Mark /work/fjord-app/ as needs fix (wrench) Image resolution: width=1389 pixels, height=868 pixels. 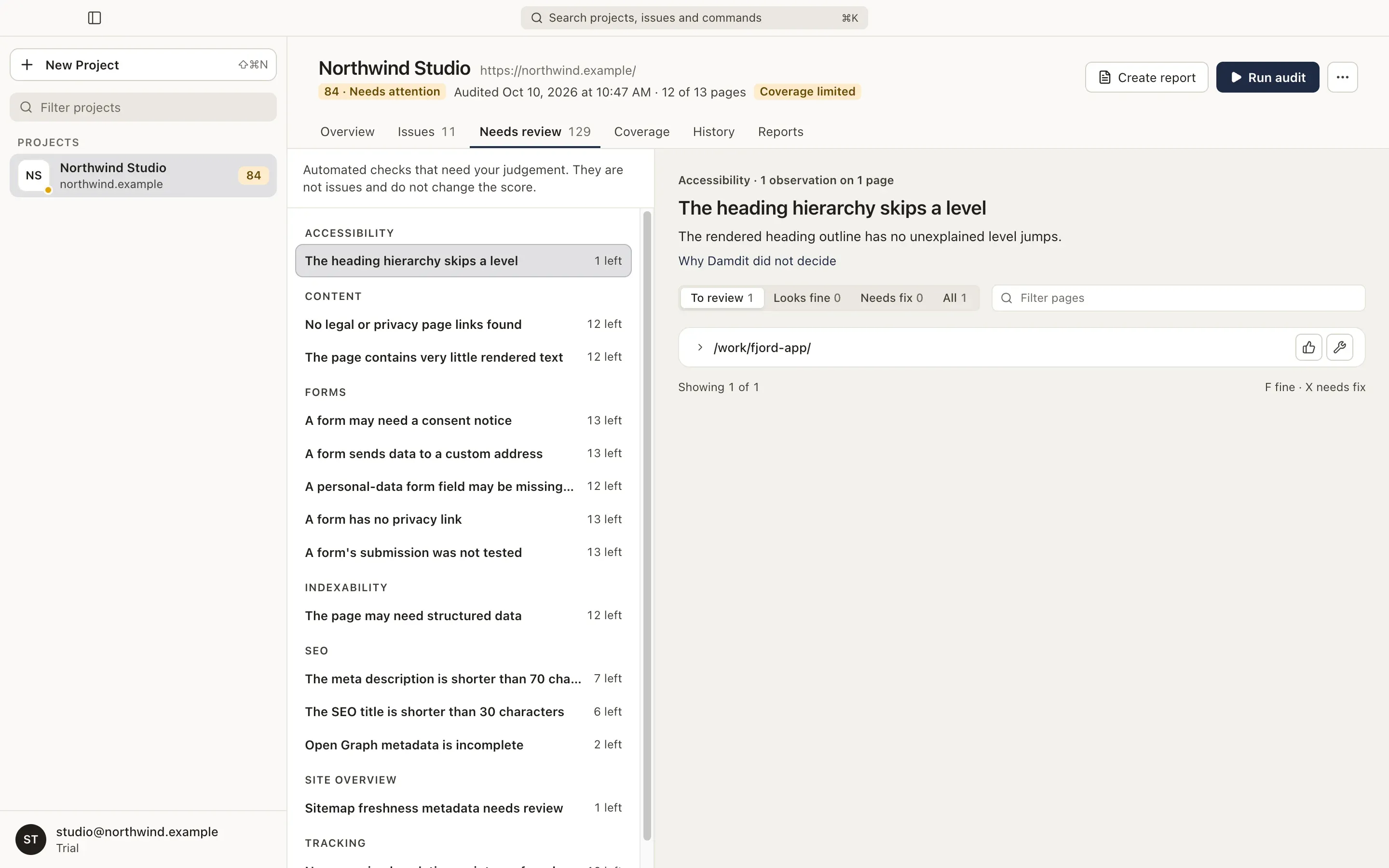click(1340, 347)
